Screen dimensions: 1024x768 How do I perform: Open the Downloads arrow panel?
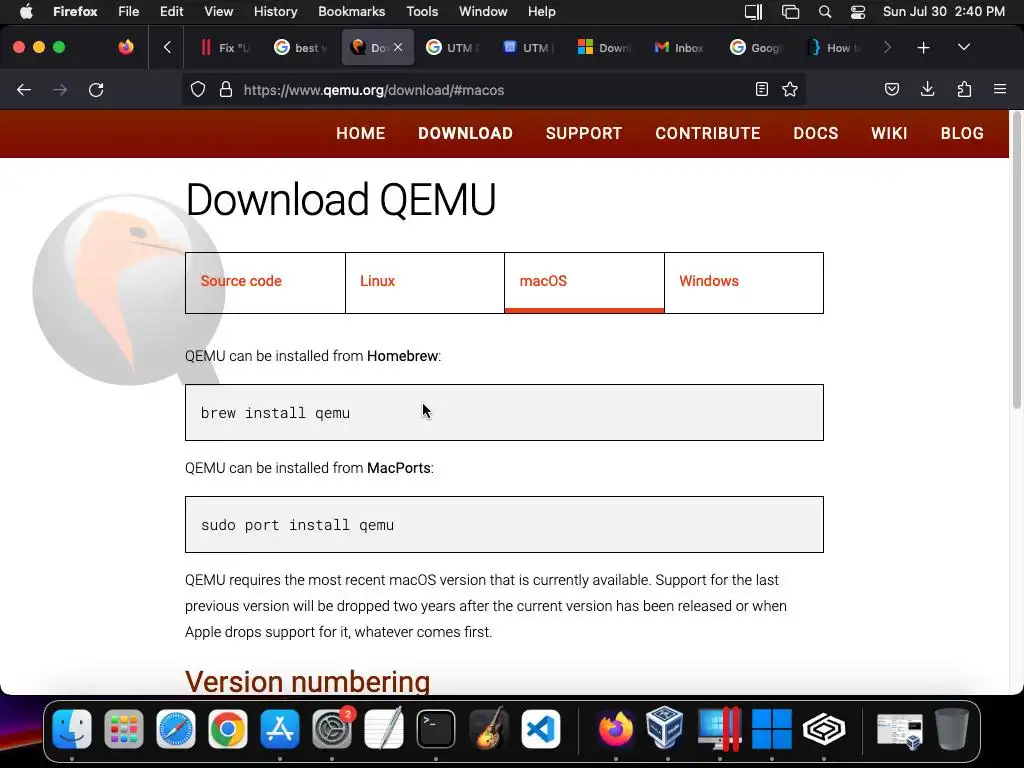927,89
